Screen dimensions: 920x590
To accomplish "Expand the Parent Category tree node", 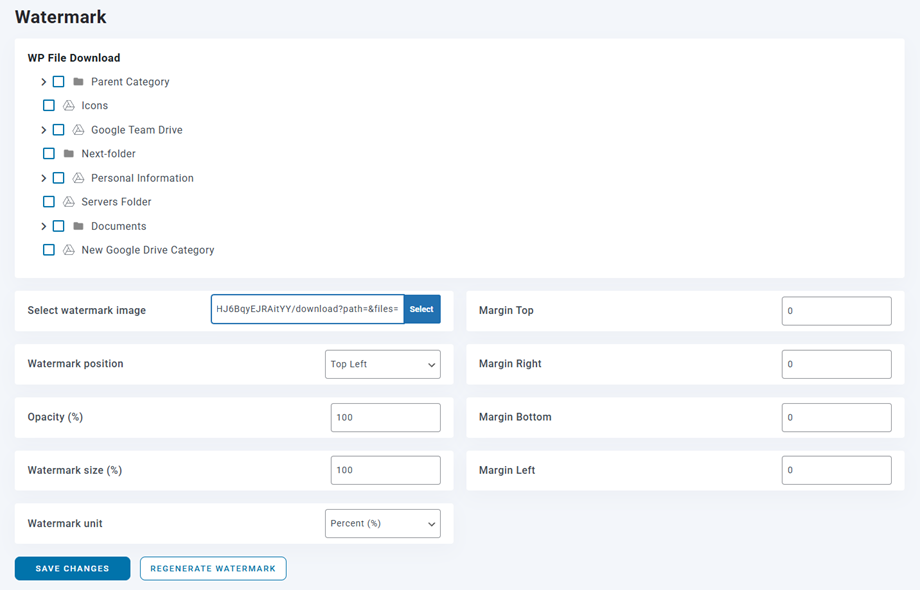I will [43, 82].
